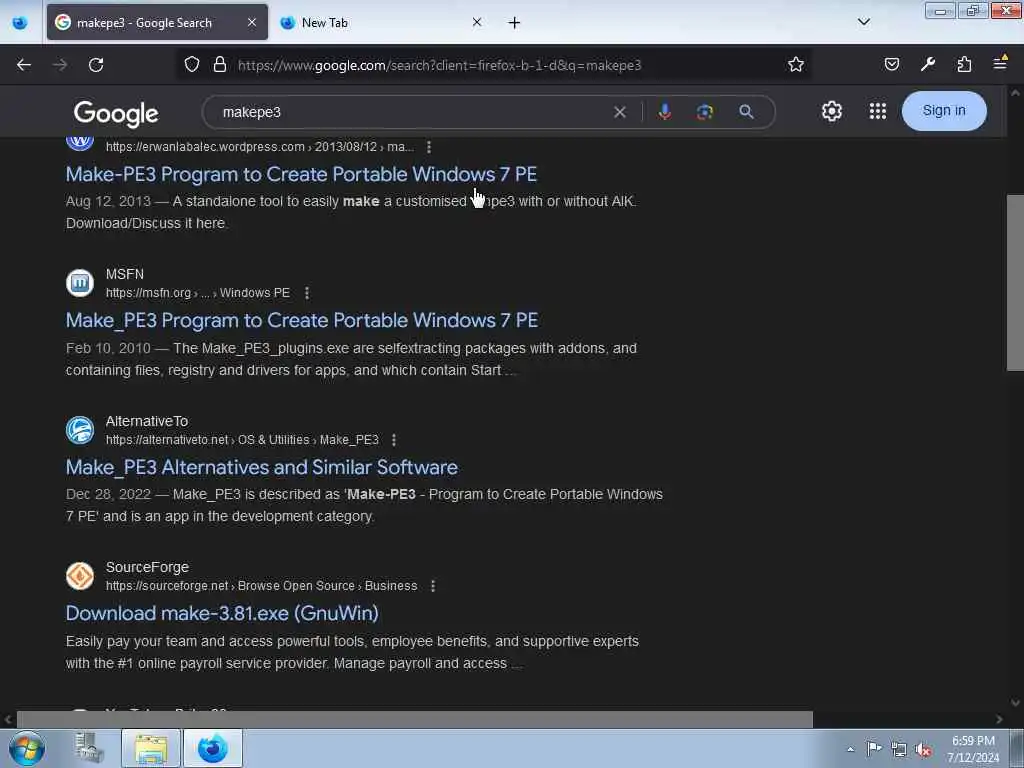1024x768 pixels.
Task: Open the File Explorer taskbar icon
Action: [151, 749]
